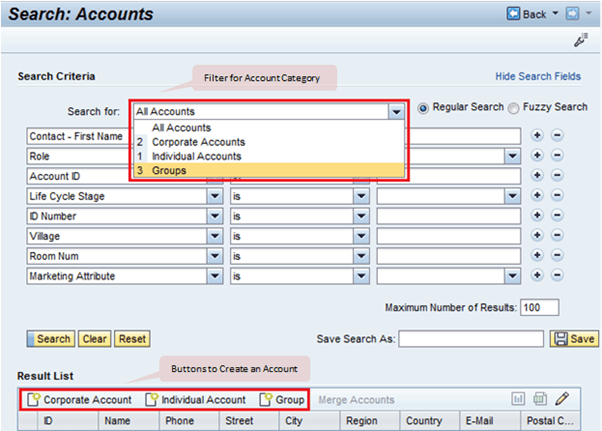Expand the Life Cycle Stage field dropdown
The image size is (602, 431).
(215, 196)
